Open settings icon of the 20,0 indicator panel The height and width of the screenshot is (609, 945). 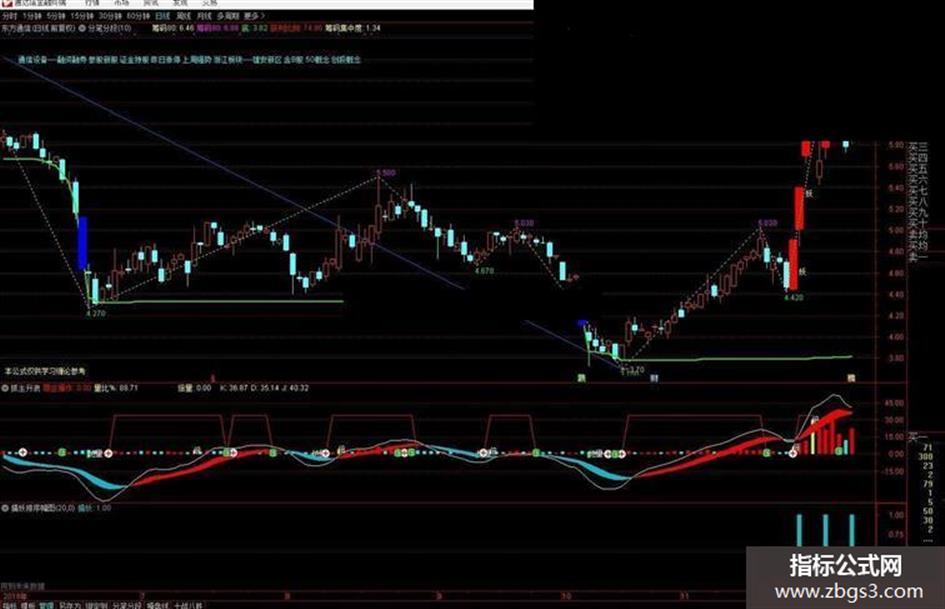click(x=5, y=508)
